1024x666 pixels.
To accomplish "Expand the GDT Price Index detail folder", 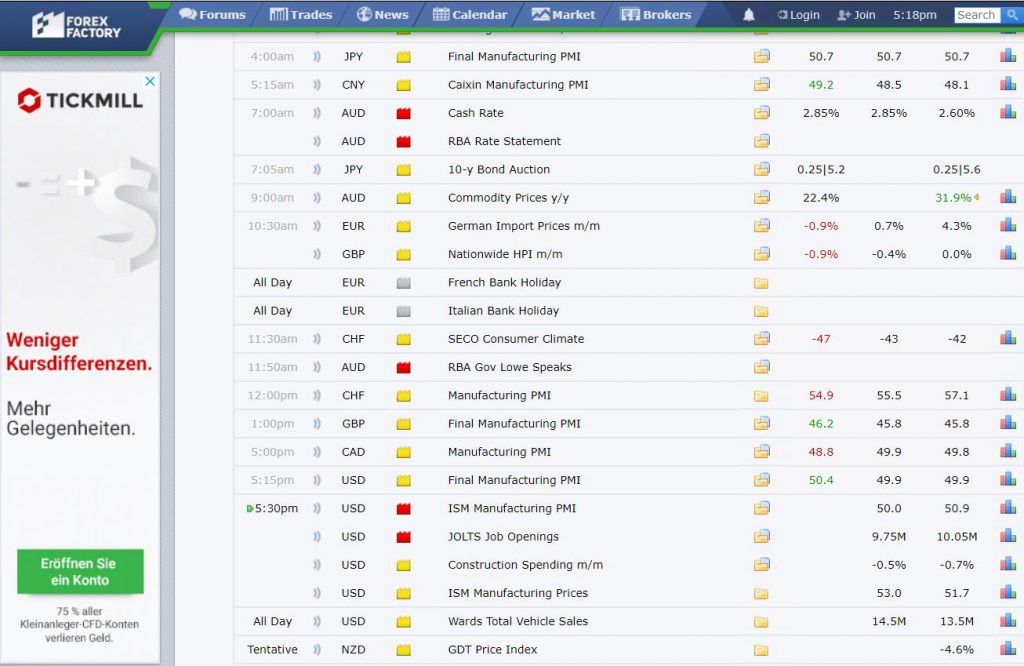I will 762,650.
